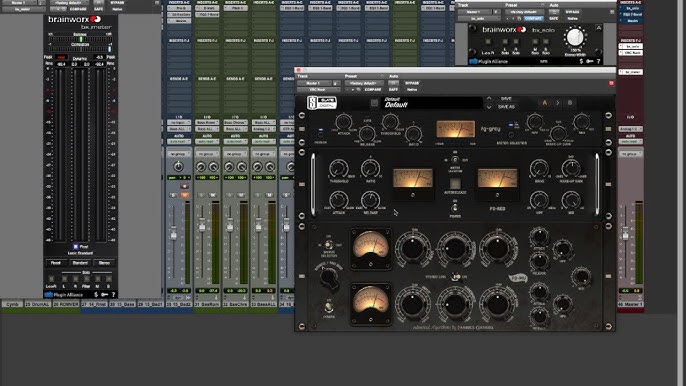Click the key icon in bx_meter footer
The image size is (686, 386).
[105, 295]
